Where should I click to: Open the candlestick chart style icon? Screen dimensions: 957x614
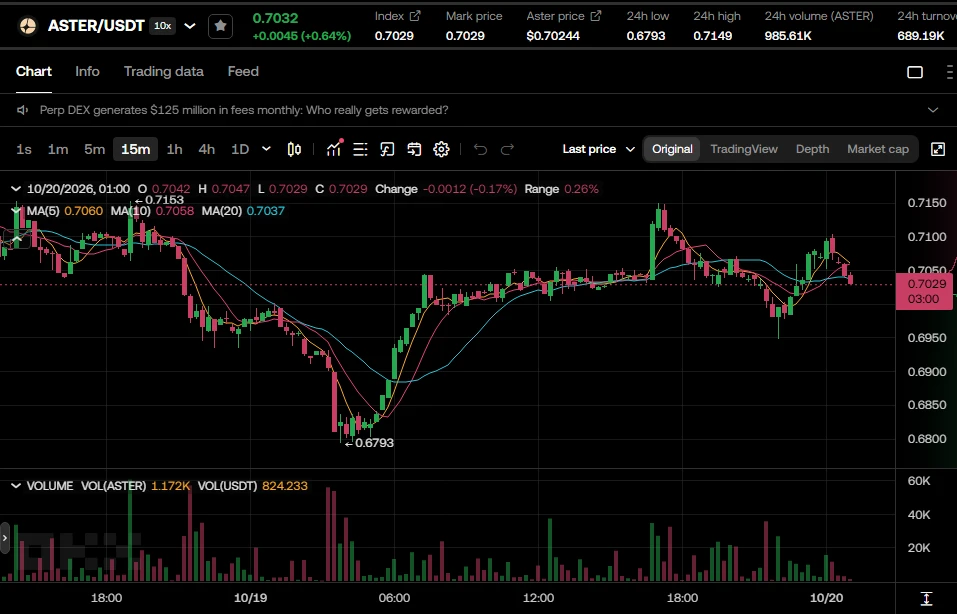294,149
